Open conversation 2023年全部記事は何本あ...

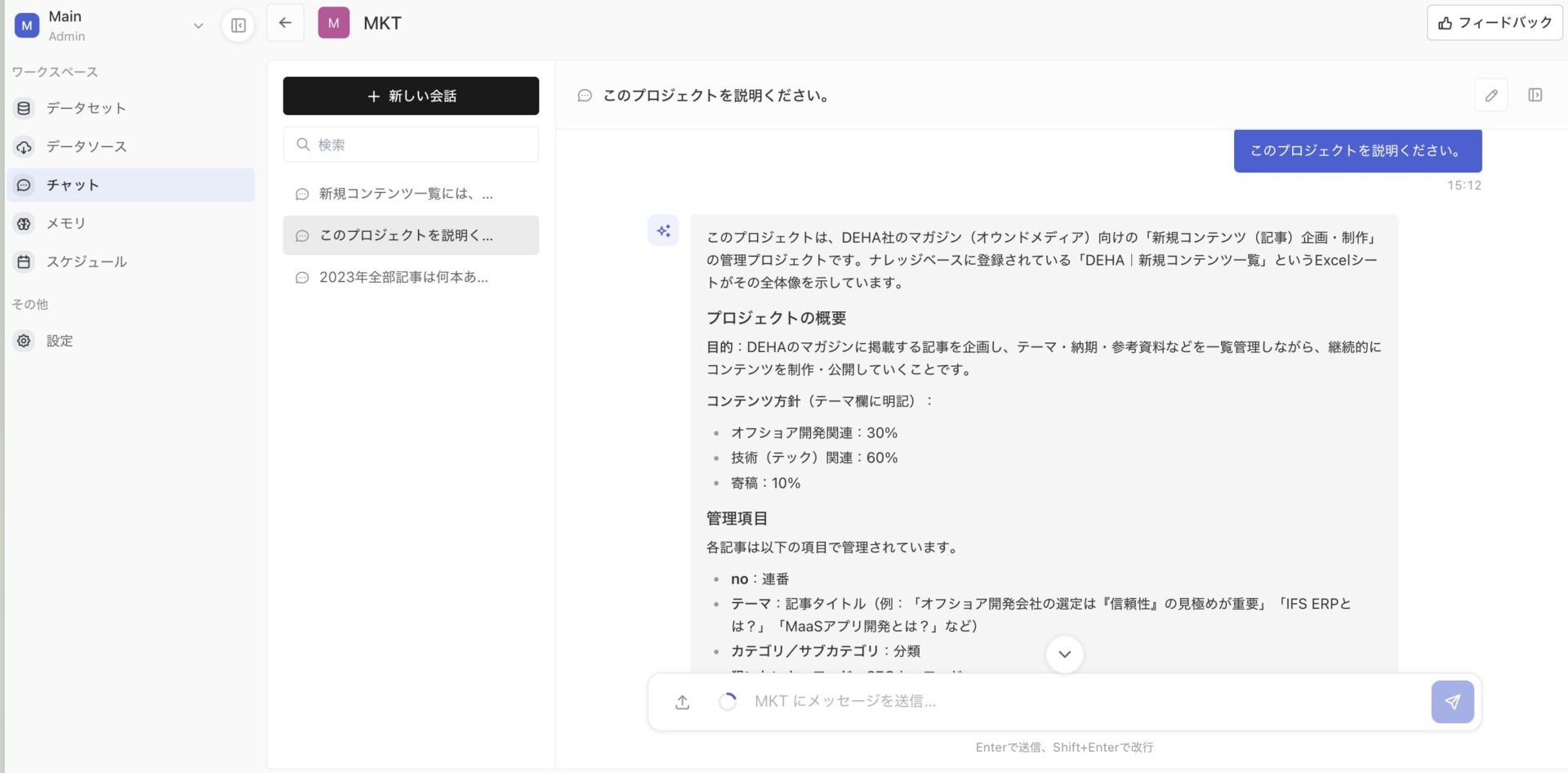point(411,277)
